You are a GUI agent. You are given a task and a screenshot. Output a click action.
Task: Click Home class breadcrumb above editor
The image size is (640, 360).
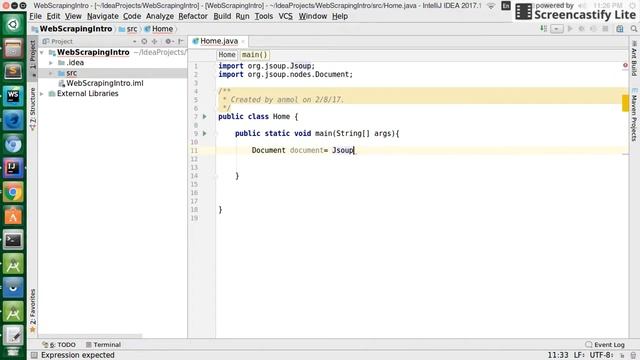point(227,55)
